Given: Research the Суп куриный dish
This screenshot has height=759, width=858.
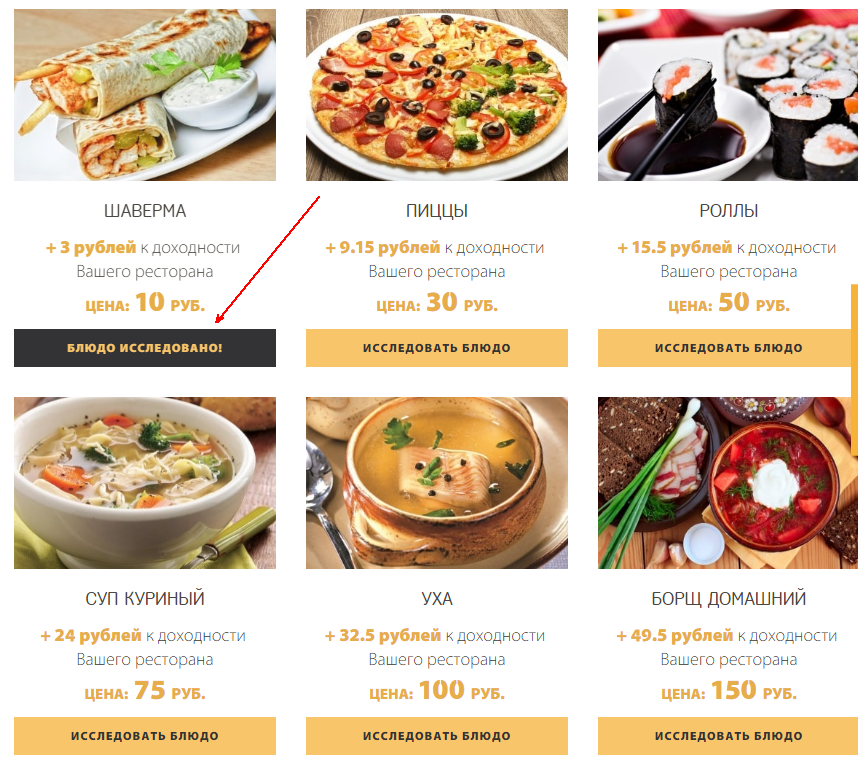Looking at the screenshot, I should (x=145, y=736).
